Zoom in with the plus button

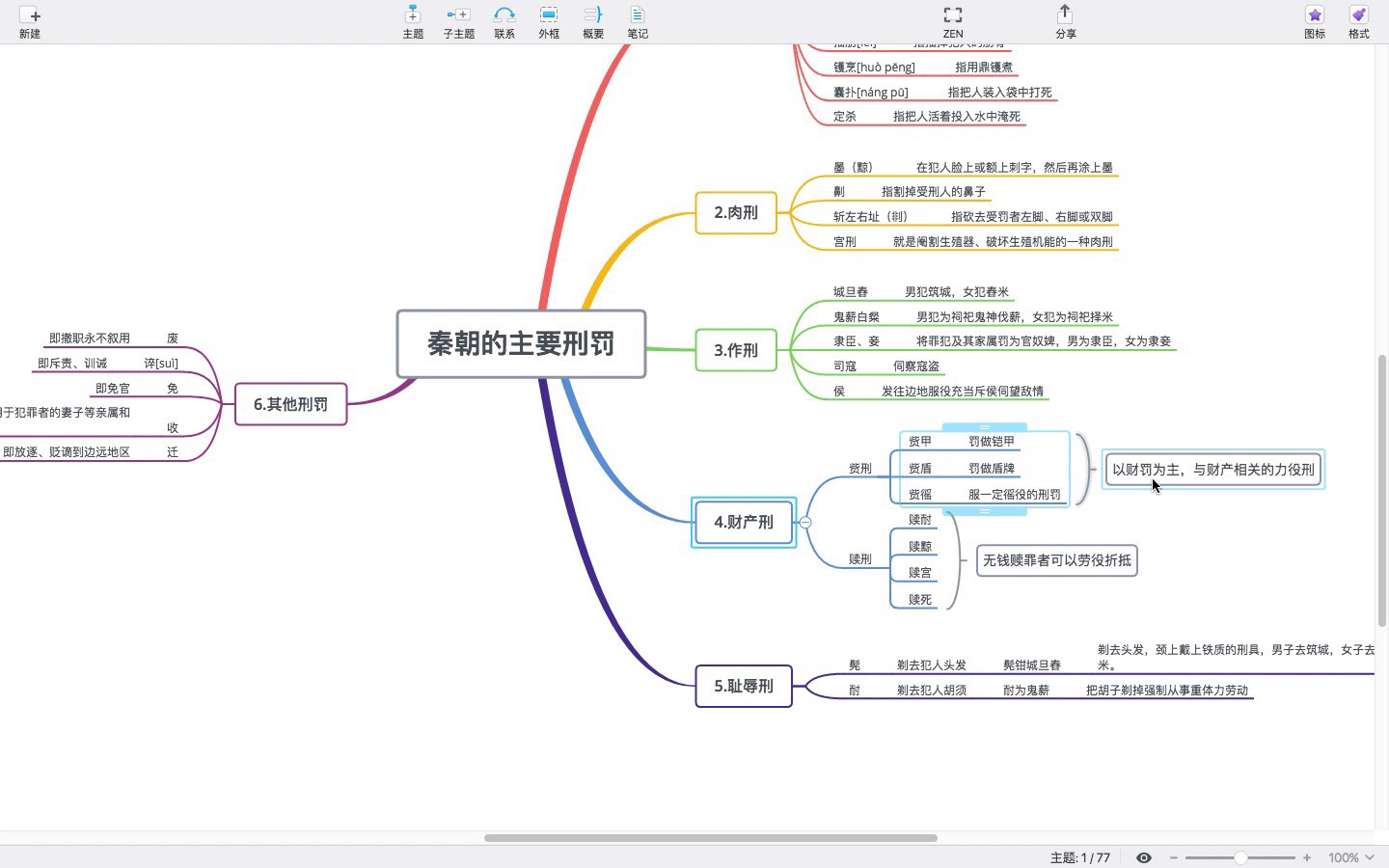tap(1307, 857)
